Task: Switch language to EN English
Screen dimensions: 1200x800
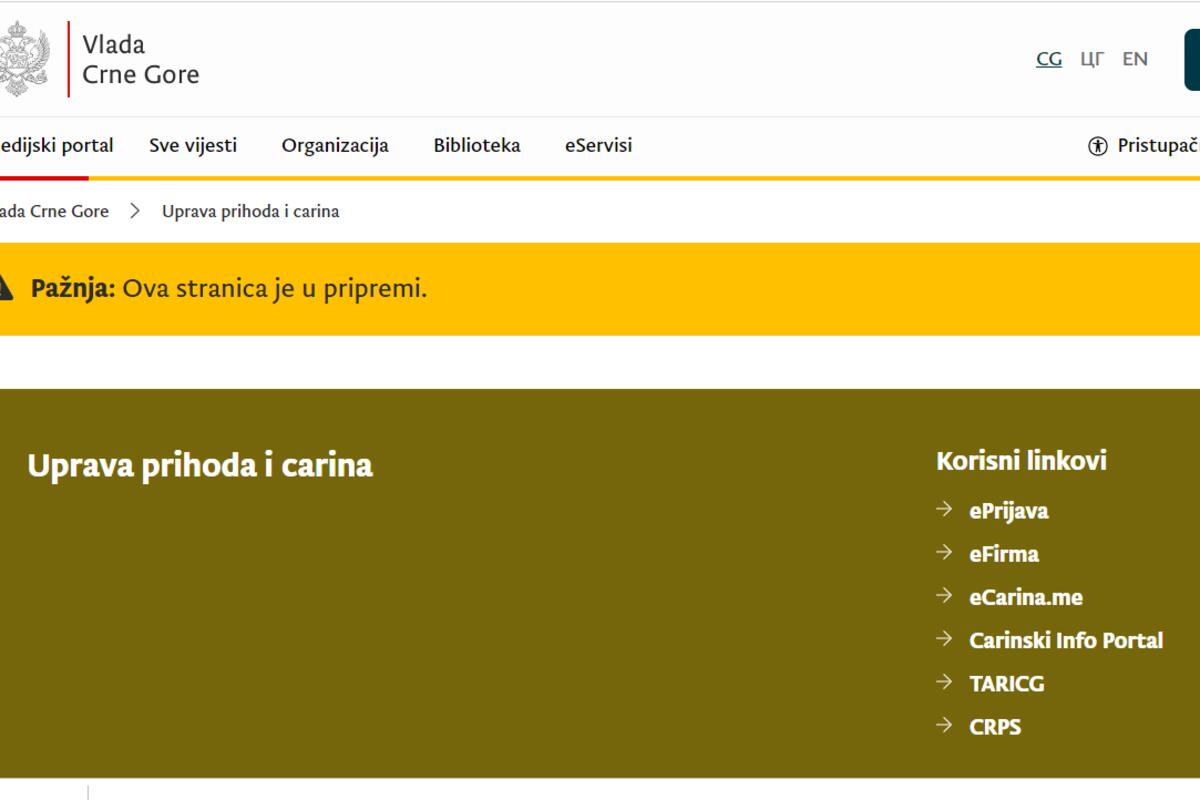Action: (x=1135, y=59)
